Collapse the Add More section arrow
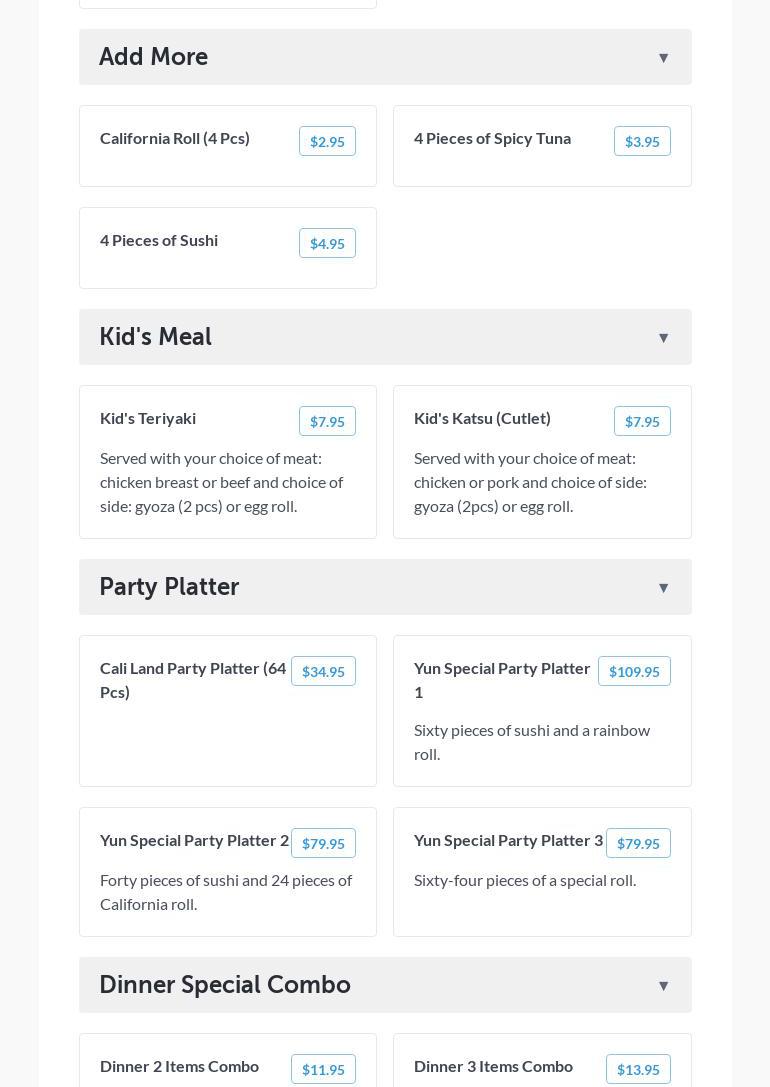The height and width of the screenshot is (1087, 770). [x=663, y=58]
